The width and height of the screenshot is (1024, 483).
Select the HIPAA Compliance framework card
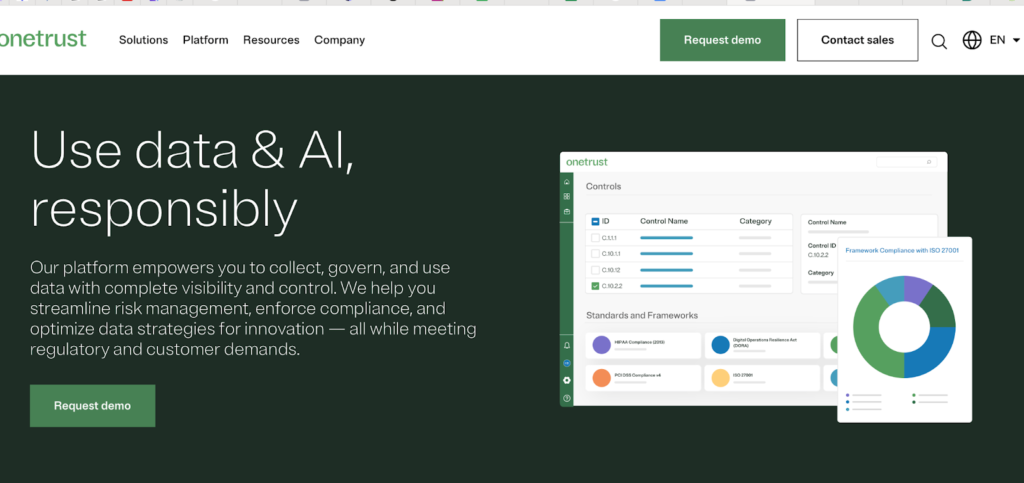[643, 345]
